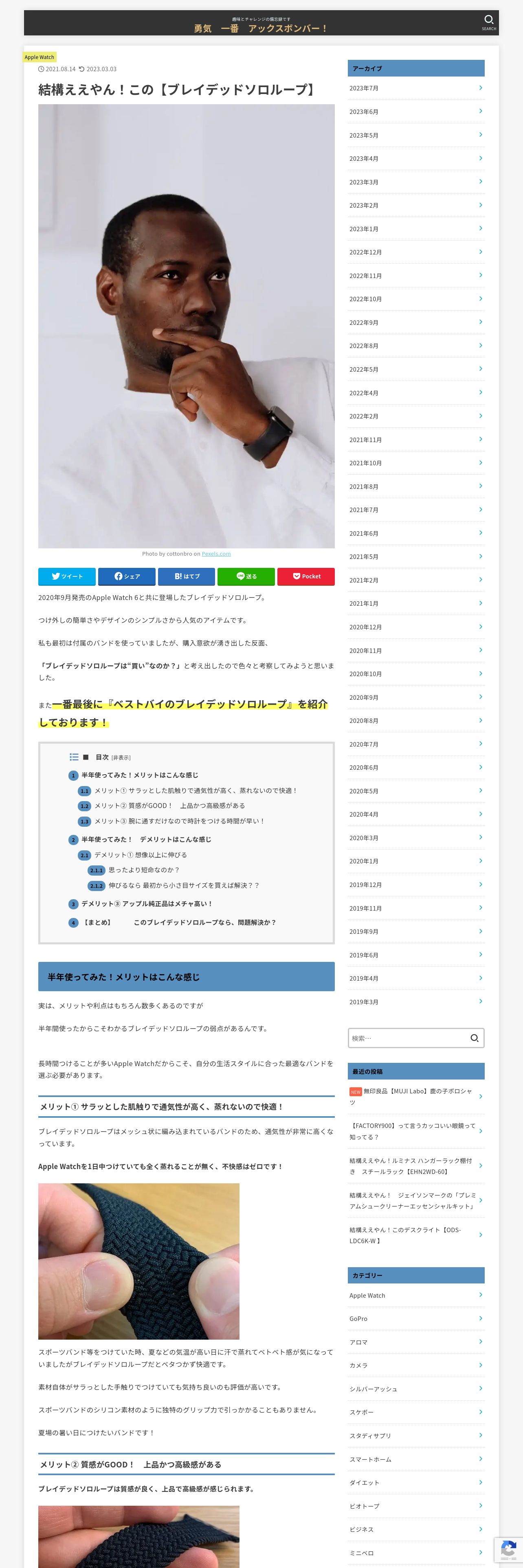Viewport: 523px width, 1568px height.
Task: Open the 2021年8月 archive
Action: (416, 486)
